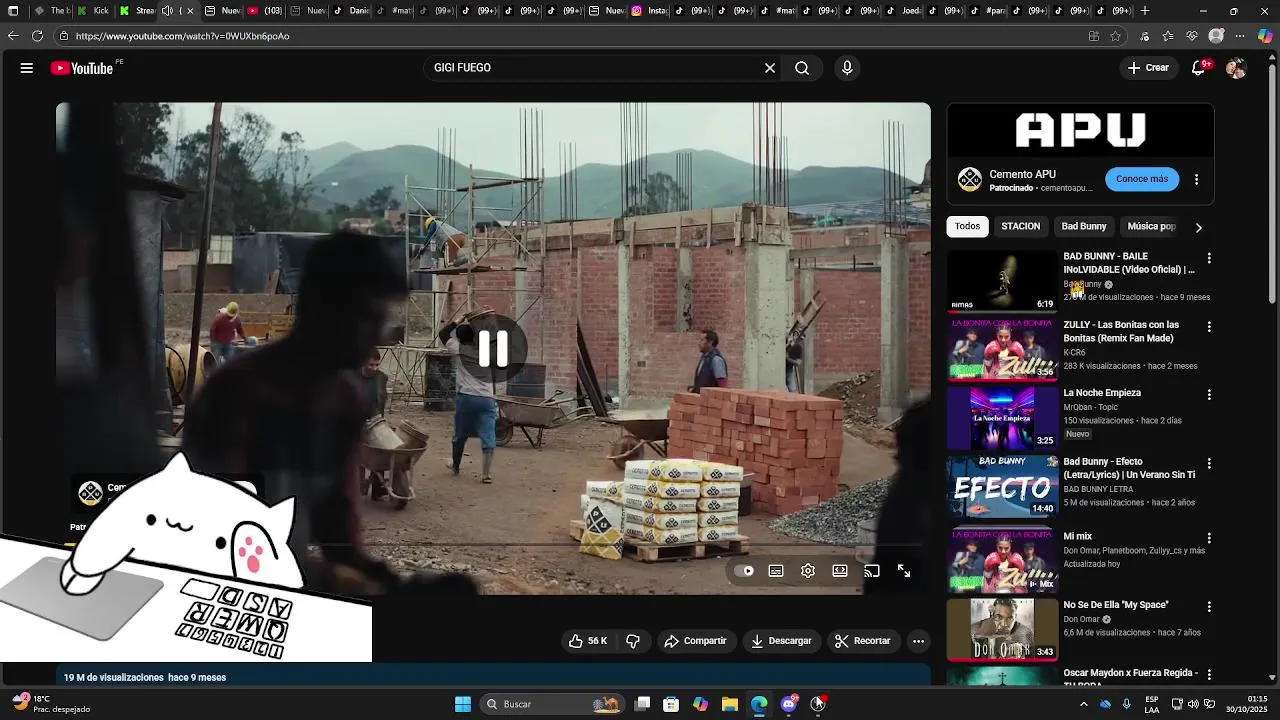Open weather widget showing 18°C
Image resolution: width=1280 pixels, height=720 pixels.
coord(50,704)
